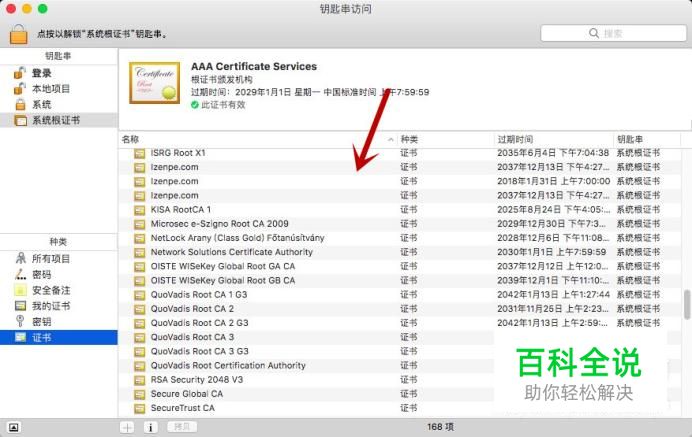Screen dimensions: 692x437
Task: Click RSA Security 2048 V3 icon
Action: [139, 380]
